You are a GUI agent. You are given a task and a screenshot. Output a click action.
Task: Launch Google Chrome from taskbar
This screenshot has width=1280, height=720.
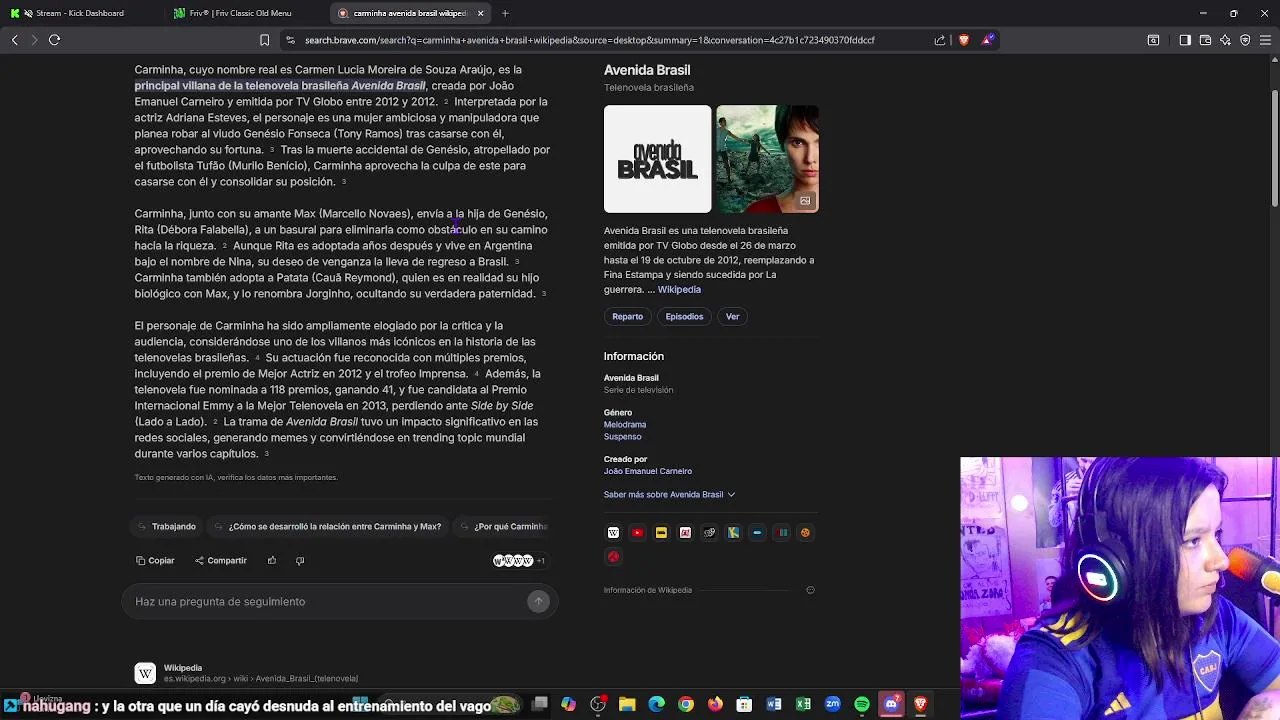pos(686,705)
